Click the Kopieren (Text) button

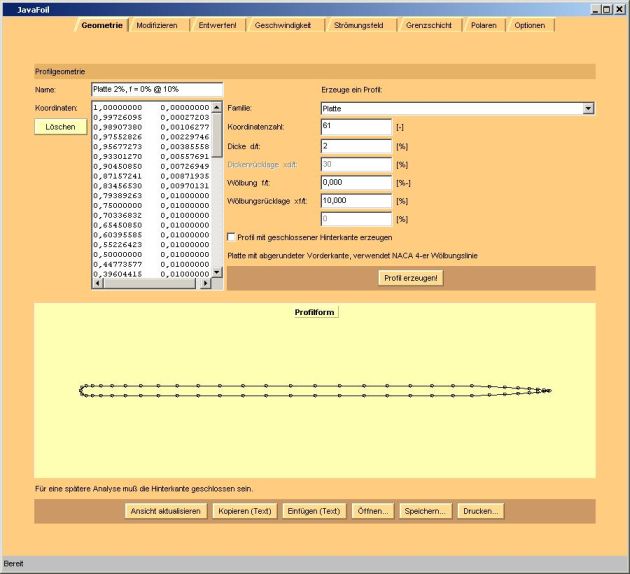click(245, 511)
